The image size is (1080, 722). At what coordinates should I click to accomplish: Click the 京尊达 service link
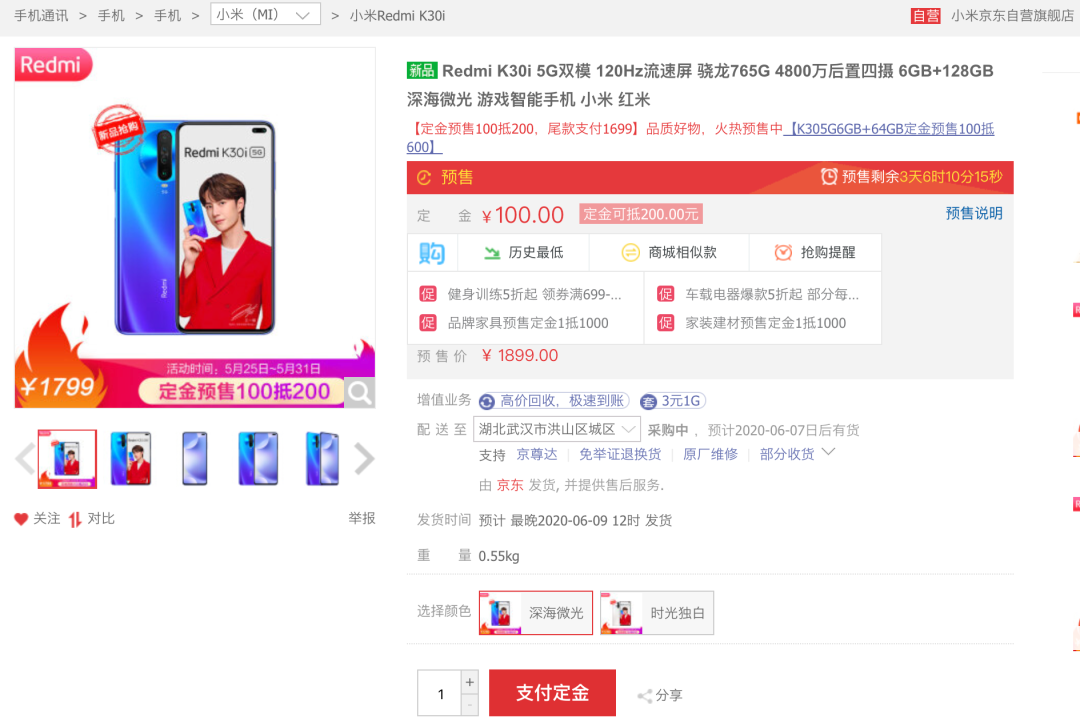(x=537, y=454)
